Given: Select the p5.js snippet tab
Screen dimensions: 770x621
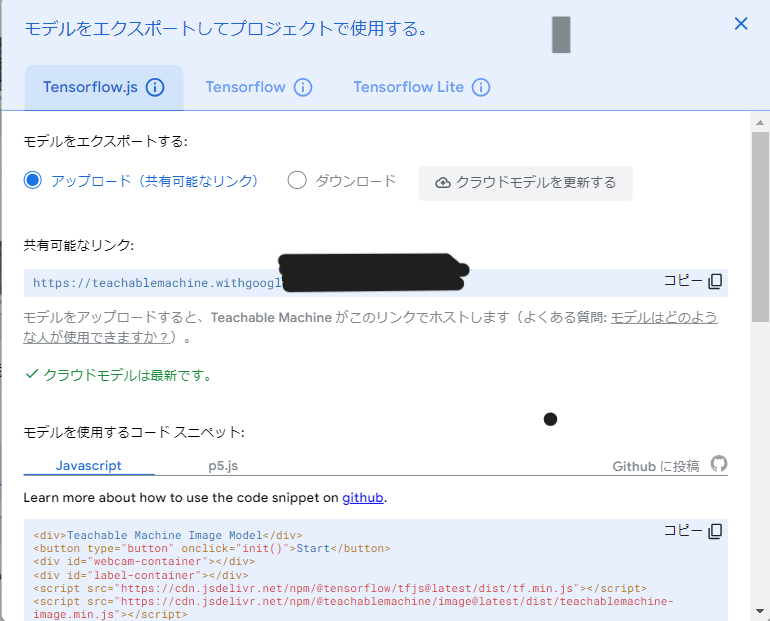Looking at the screenshot, I should coord(223,465).
